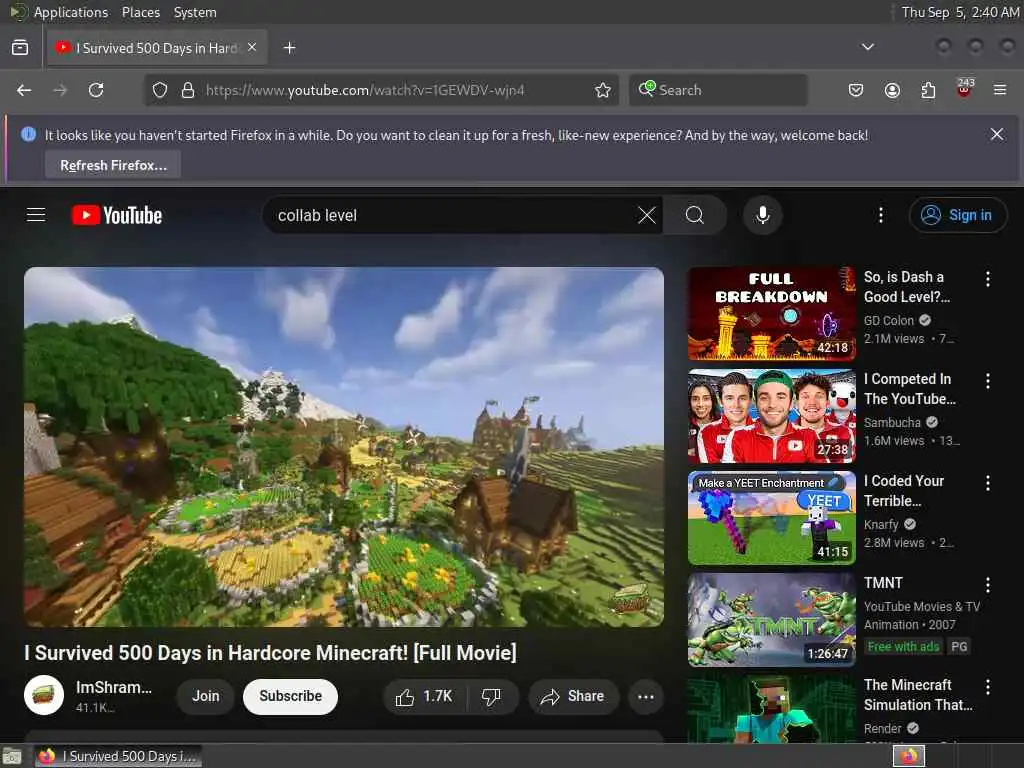The image size is (1024, 768).
Task: Open Full Breakdown thumbnail video
Action: pyautogui.click(x=771, y=313)
